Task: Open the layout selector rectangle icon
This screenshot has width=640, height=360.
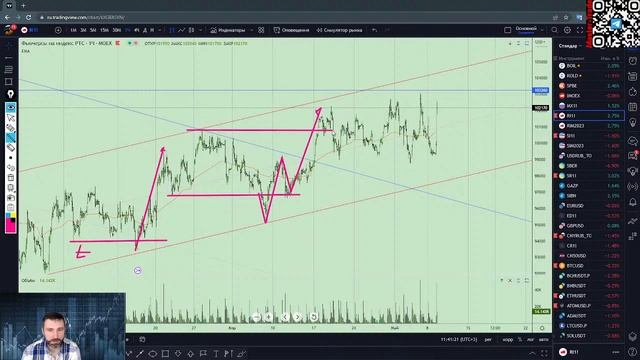Action: coord(507,30)
